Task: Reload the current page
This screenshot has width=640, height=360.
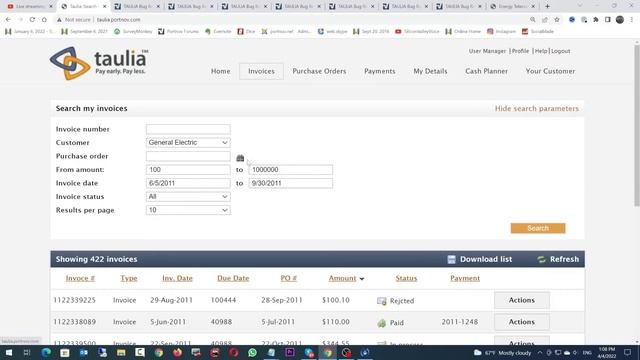Action: click(x=32, y=20)
